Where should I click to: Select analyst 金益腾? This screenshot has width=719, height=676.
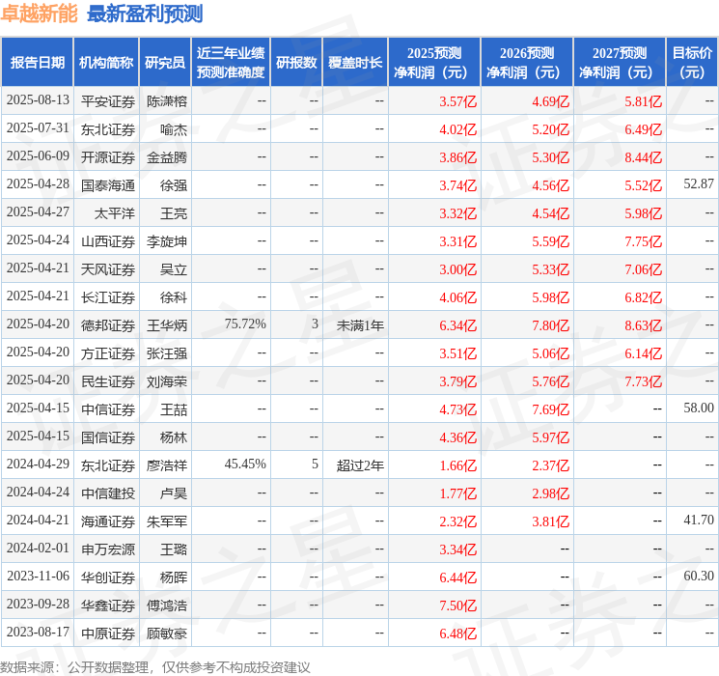pos(167,157)
